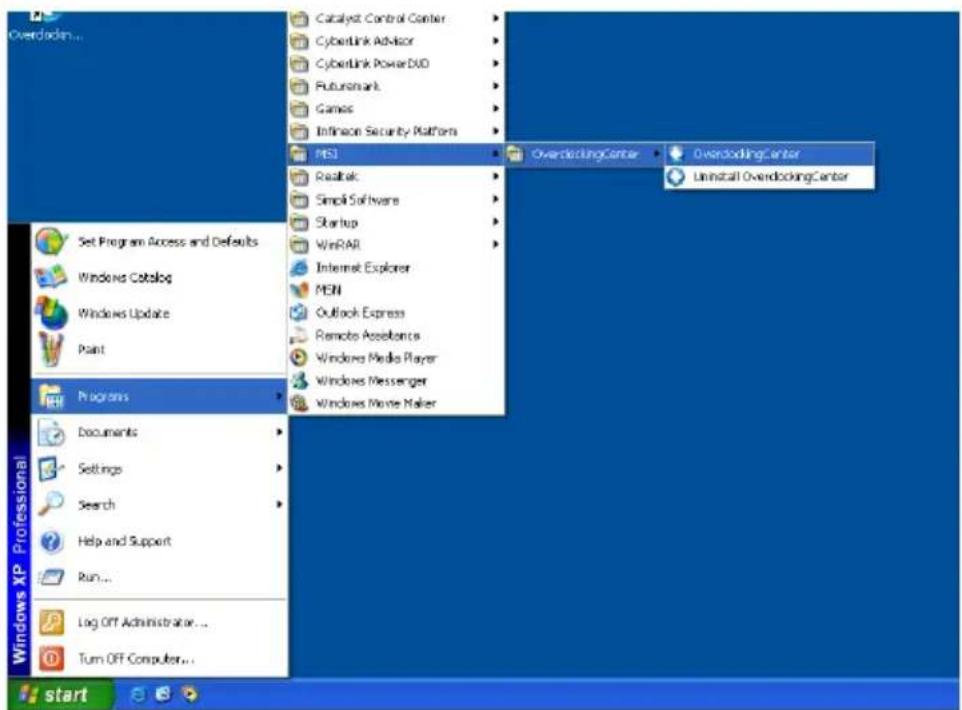962x710 pixels.
Task: Expand the Programs submenu arrow
Action: click(279, 396)
